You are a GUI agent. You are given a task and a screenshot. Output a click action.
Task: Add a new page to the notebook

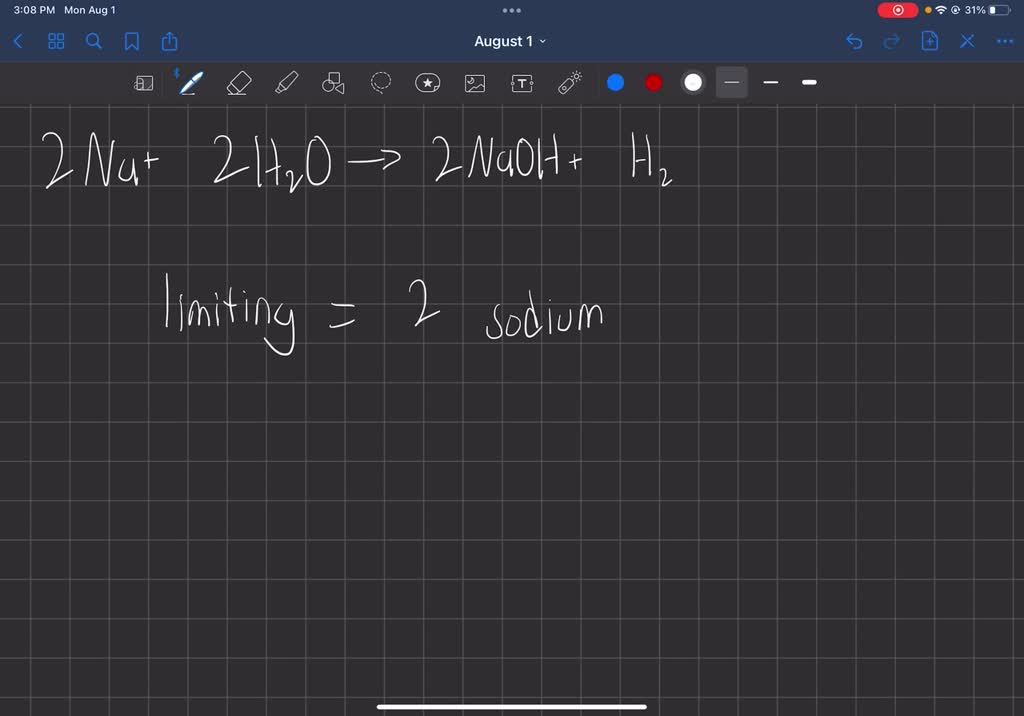point(929,41)
